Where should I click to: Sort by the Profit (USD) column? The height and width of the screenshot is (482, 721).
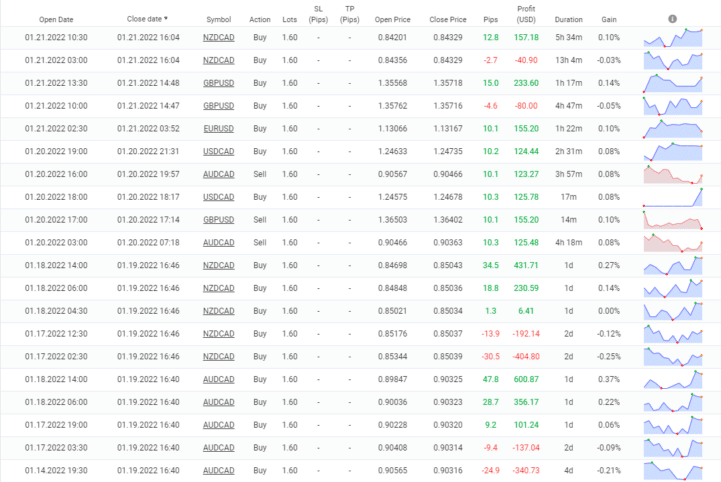pos(526,14)
